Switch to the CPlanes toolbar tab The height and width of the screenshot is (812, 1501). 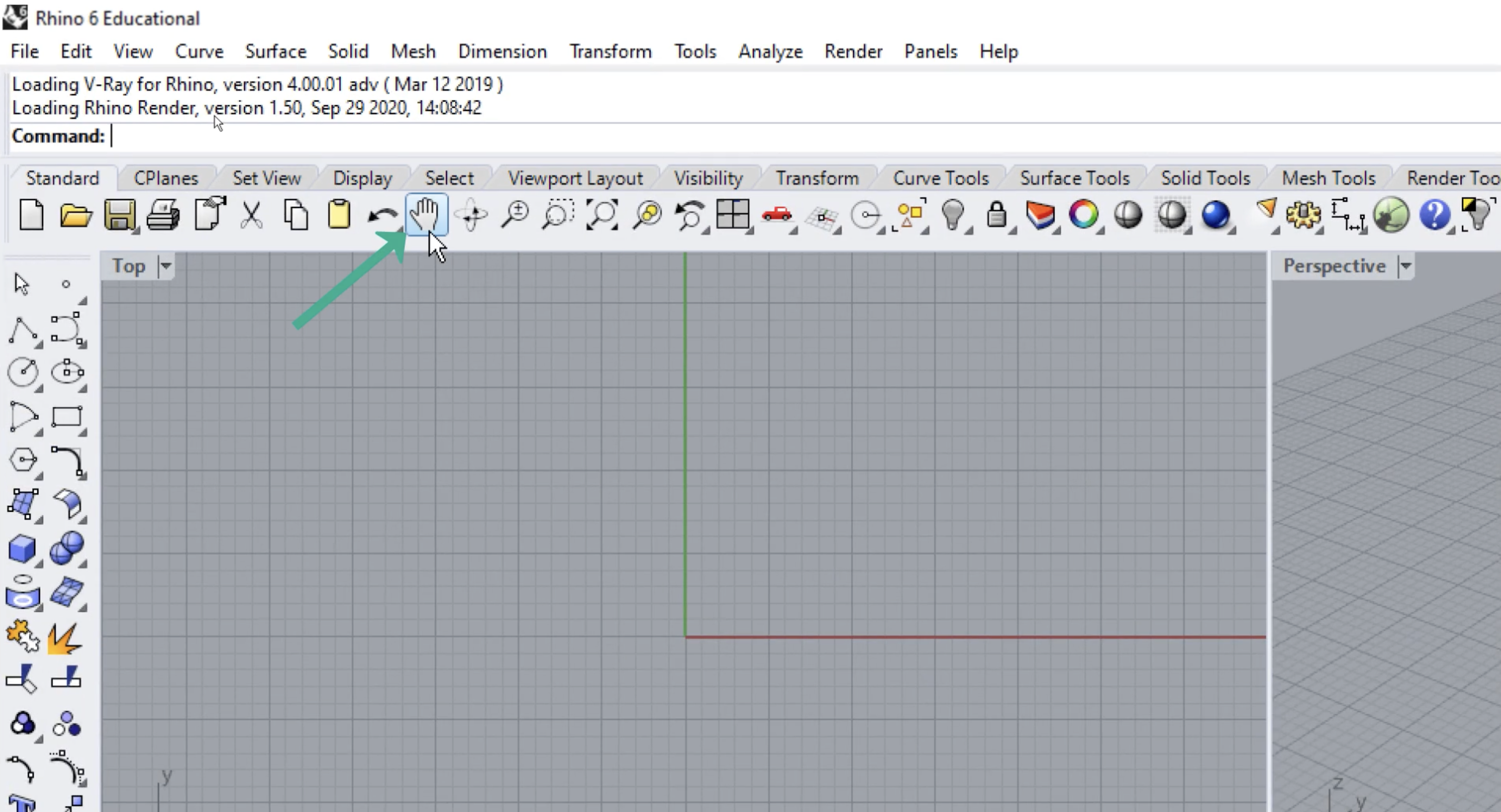coord(166,178)
